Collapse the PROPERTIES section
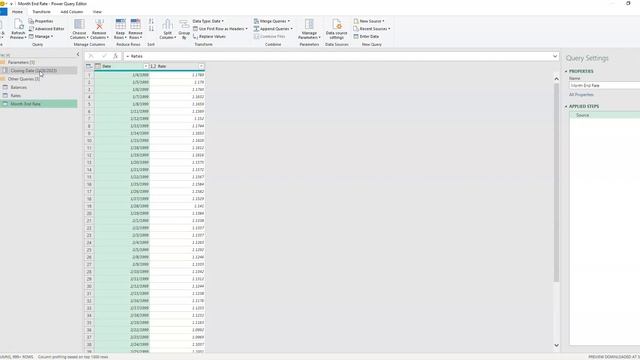 pyautogui.click(x=567, y=71)
